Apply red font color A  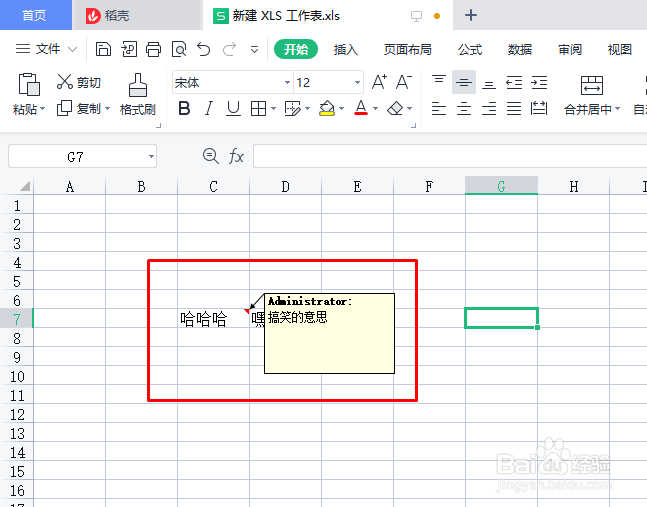pos(361,108)
